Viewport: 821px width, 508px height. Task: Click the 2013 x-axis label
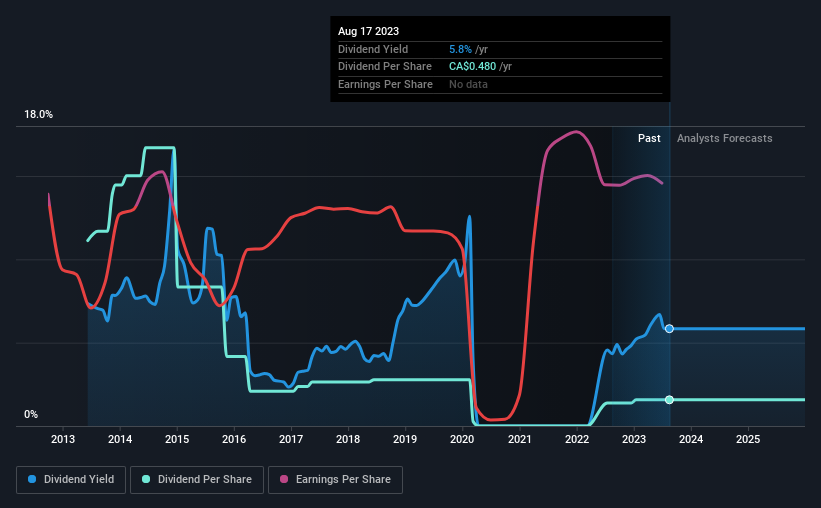click(x=63, y=439)
